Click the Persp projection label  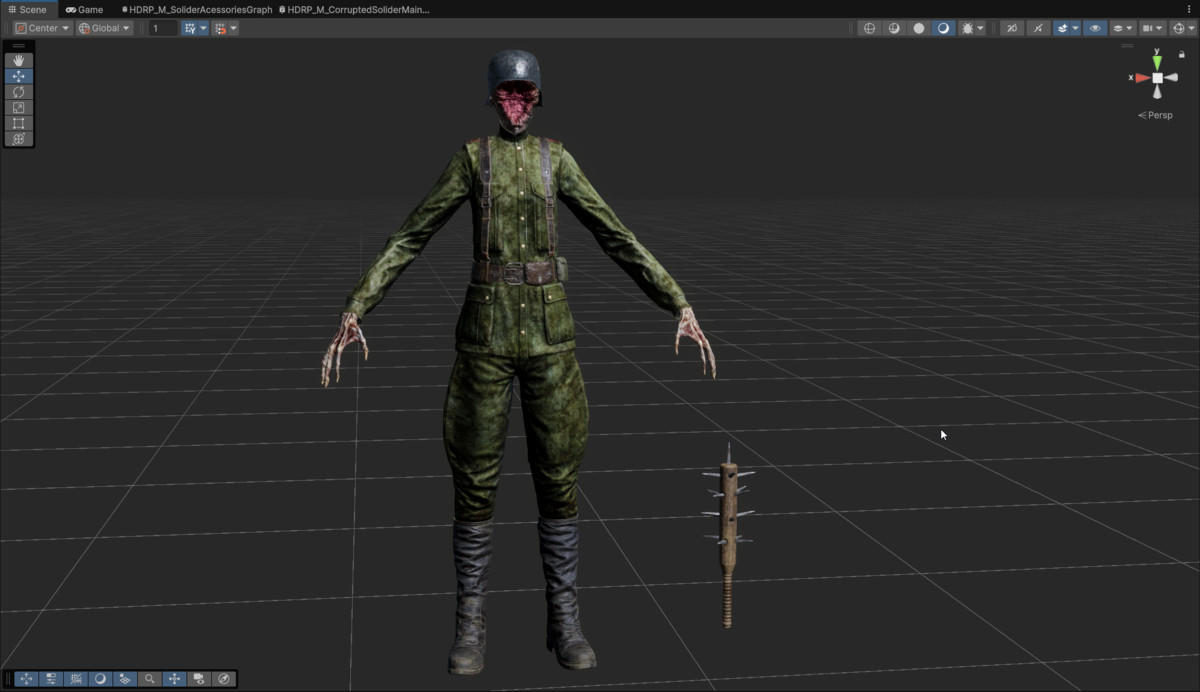(1156, 115)
